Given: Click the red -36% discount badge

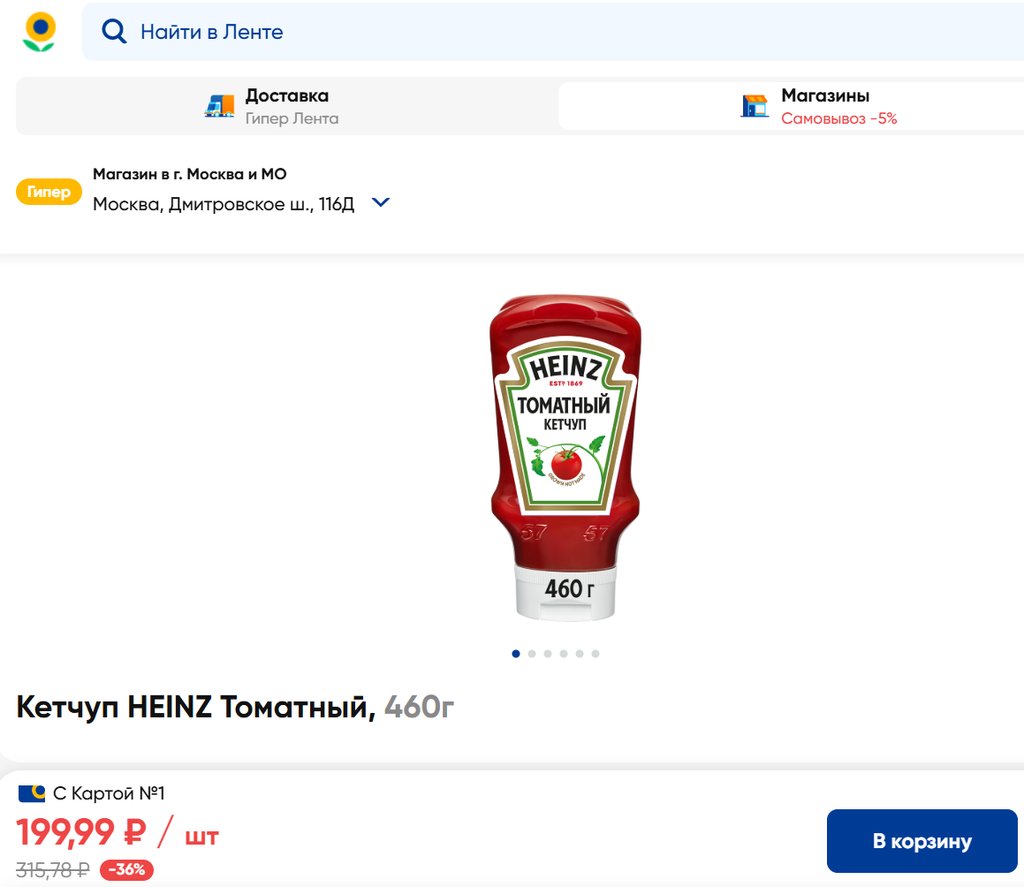Looking at the screenshot, I should [127, 869].
